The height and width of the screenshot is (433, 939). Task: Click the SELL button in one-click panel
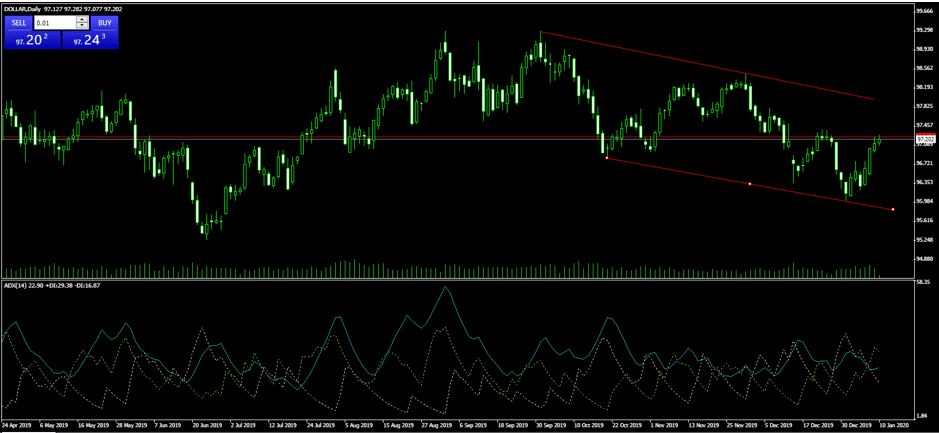(18, 22)
